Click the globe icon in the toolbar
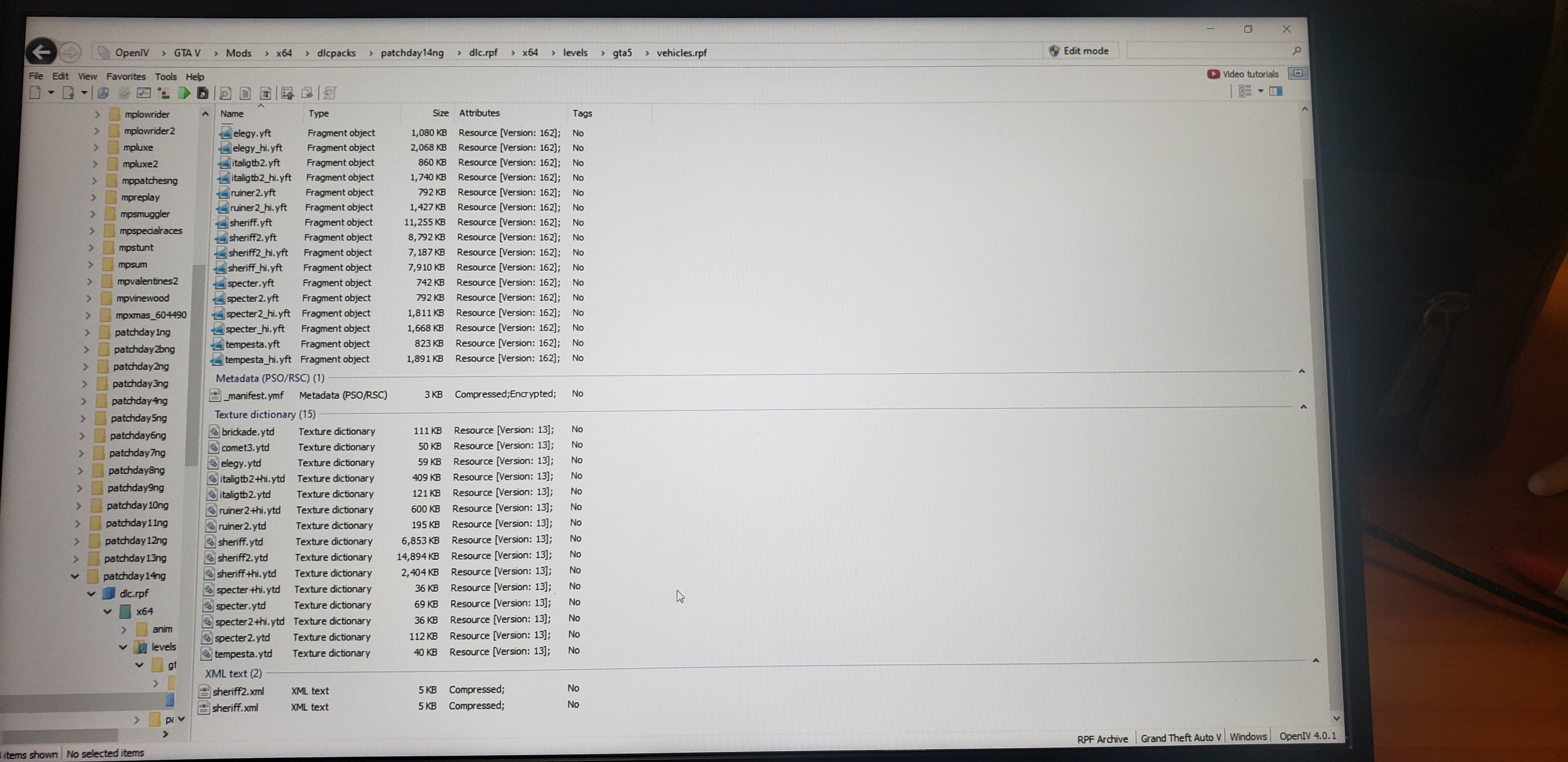 click(x=103, y=93)
